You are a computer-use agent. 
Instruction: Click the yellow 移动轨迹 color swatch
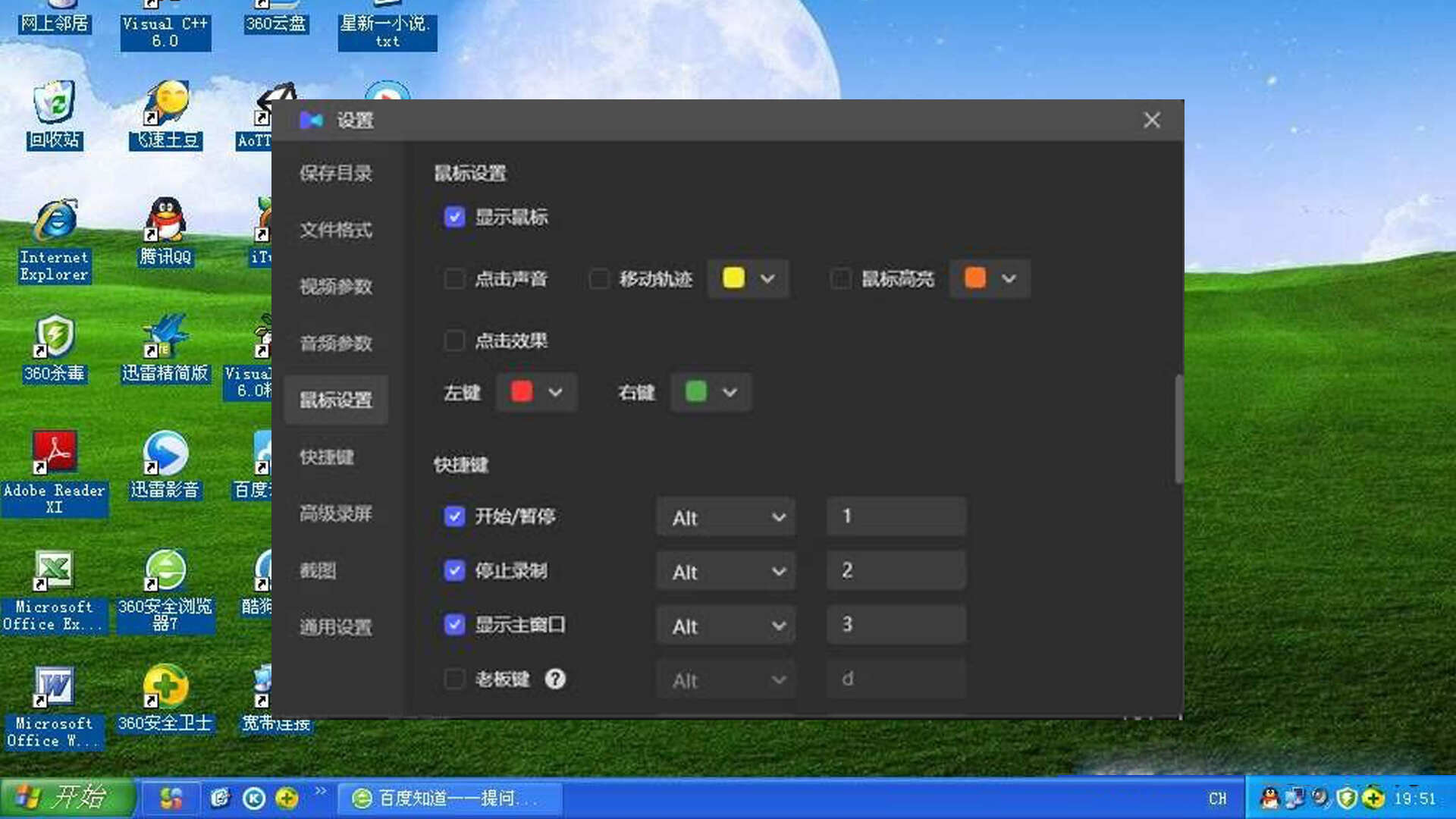pos(733,278)
